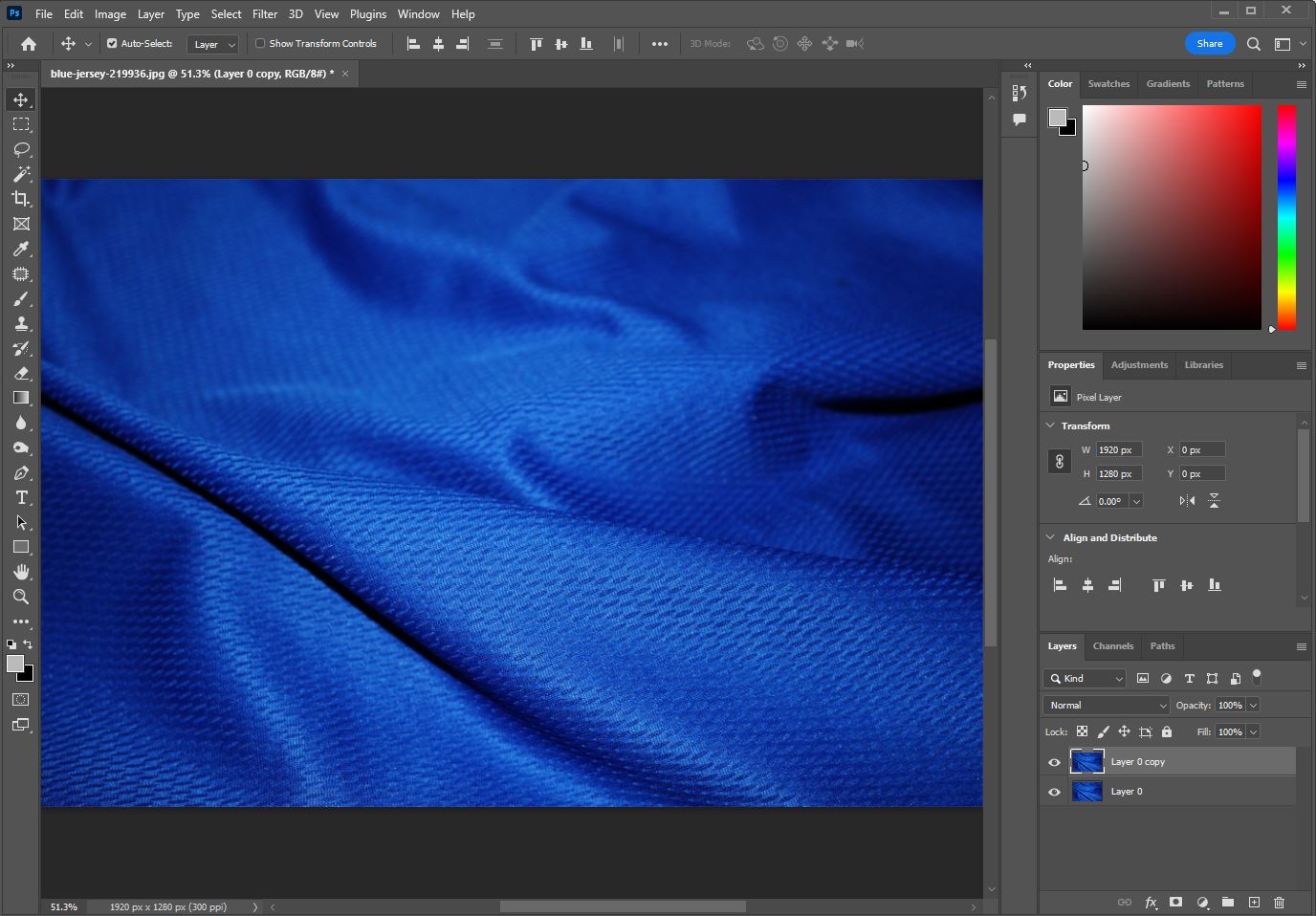Open the rotation angle dropdown
The image size is (1316, 916).
pos(1136,501)
